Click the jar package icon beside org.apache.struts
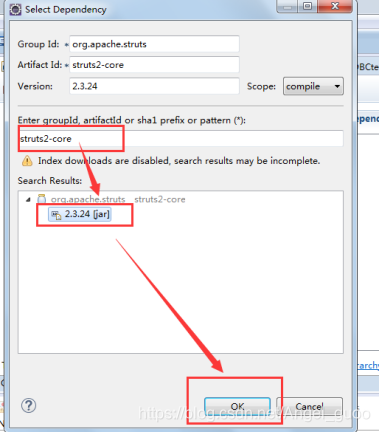This screenshot has width=380, height=432. (42, 199)
